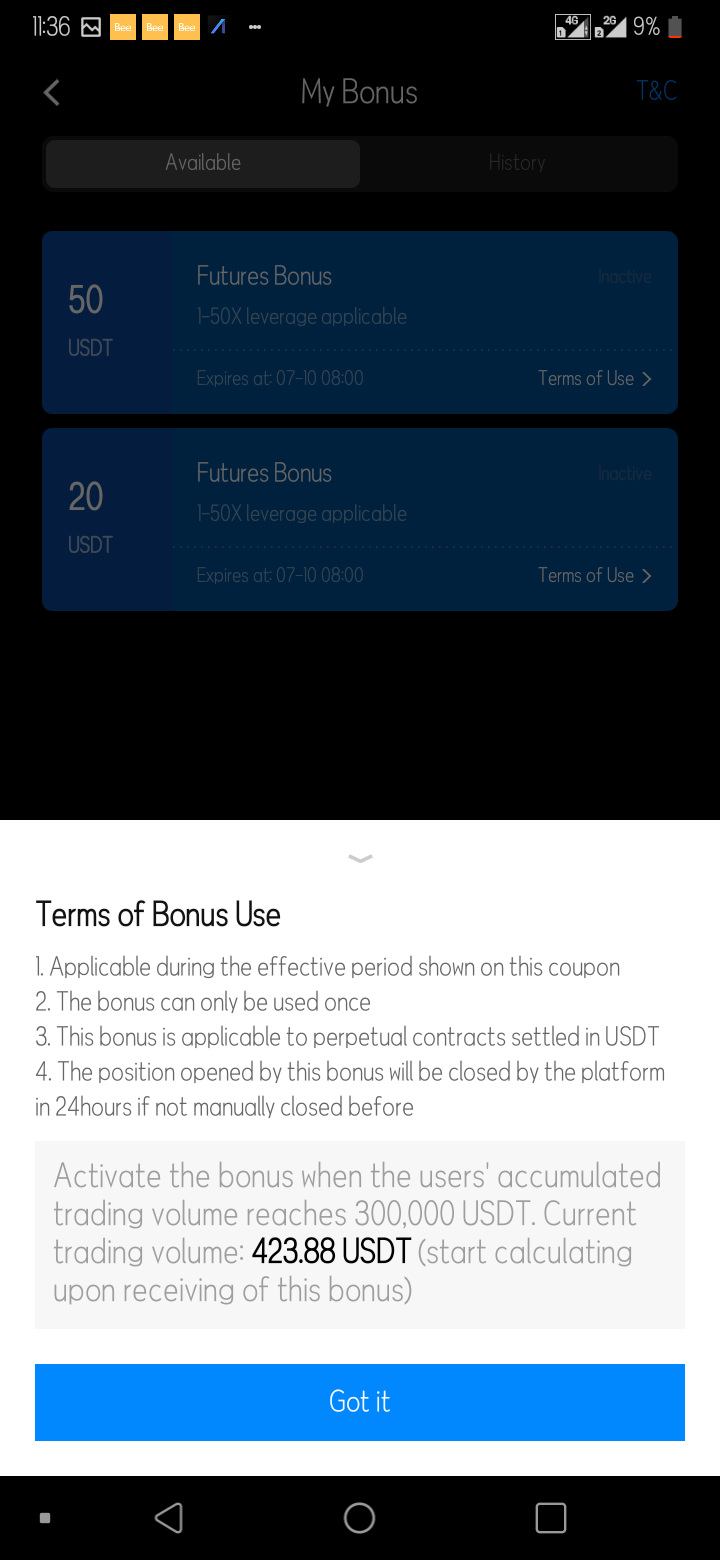
Task: Select the 50 USDT Futures Bonus card
Action: click(x=360, y=322)
